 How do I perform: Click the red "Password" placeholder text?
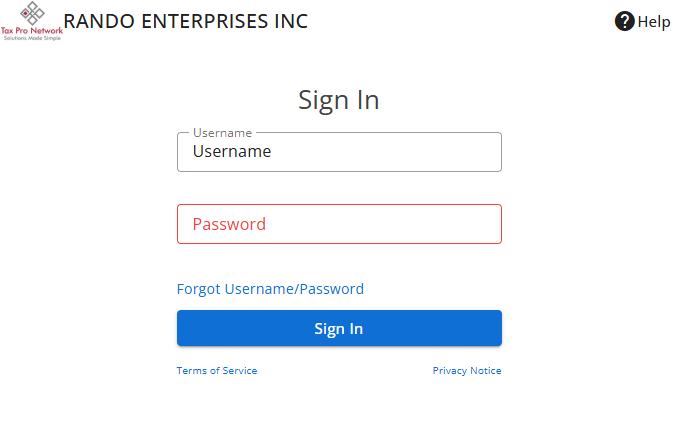click(x=229, y=224)
